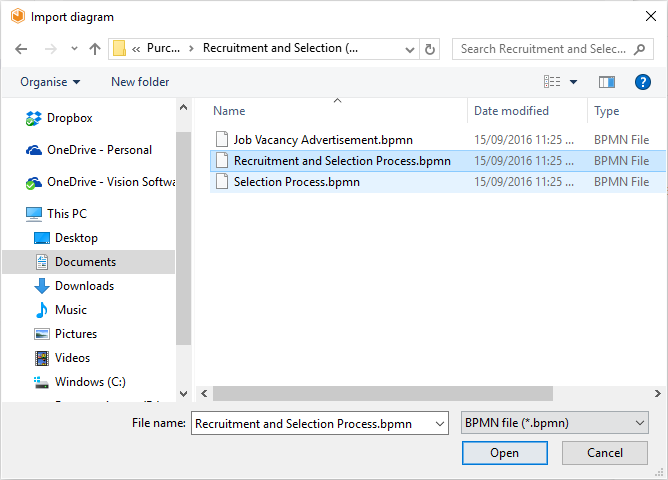Viewport: 668px width, 480px height.
Task: Open the Help question mark icon
Action: (643, 82)
